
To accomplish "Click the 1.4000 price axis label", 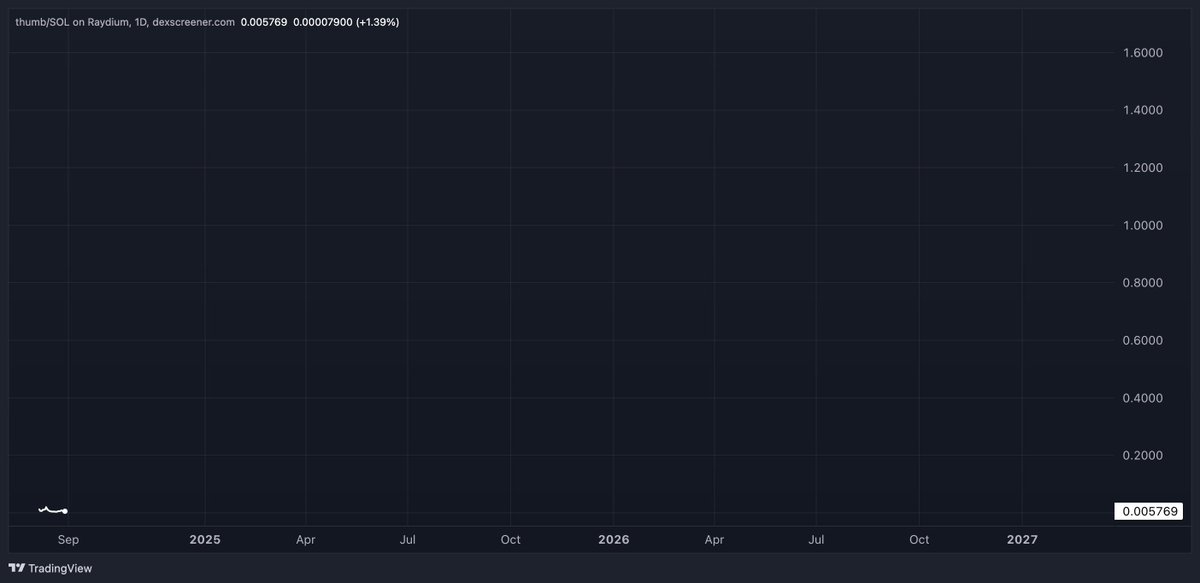I will coord(1142,110).
